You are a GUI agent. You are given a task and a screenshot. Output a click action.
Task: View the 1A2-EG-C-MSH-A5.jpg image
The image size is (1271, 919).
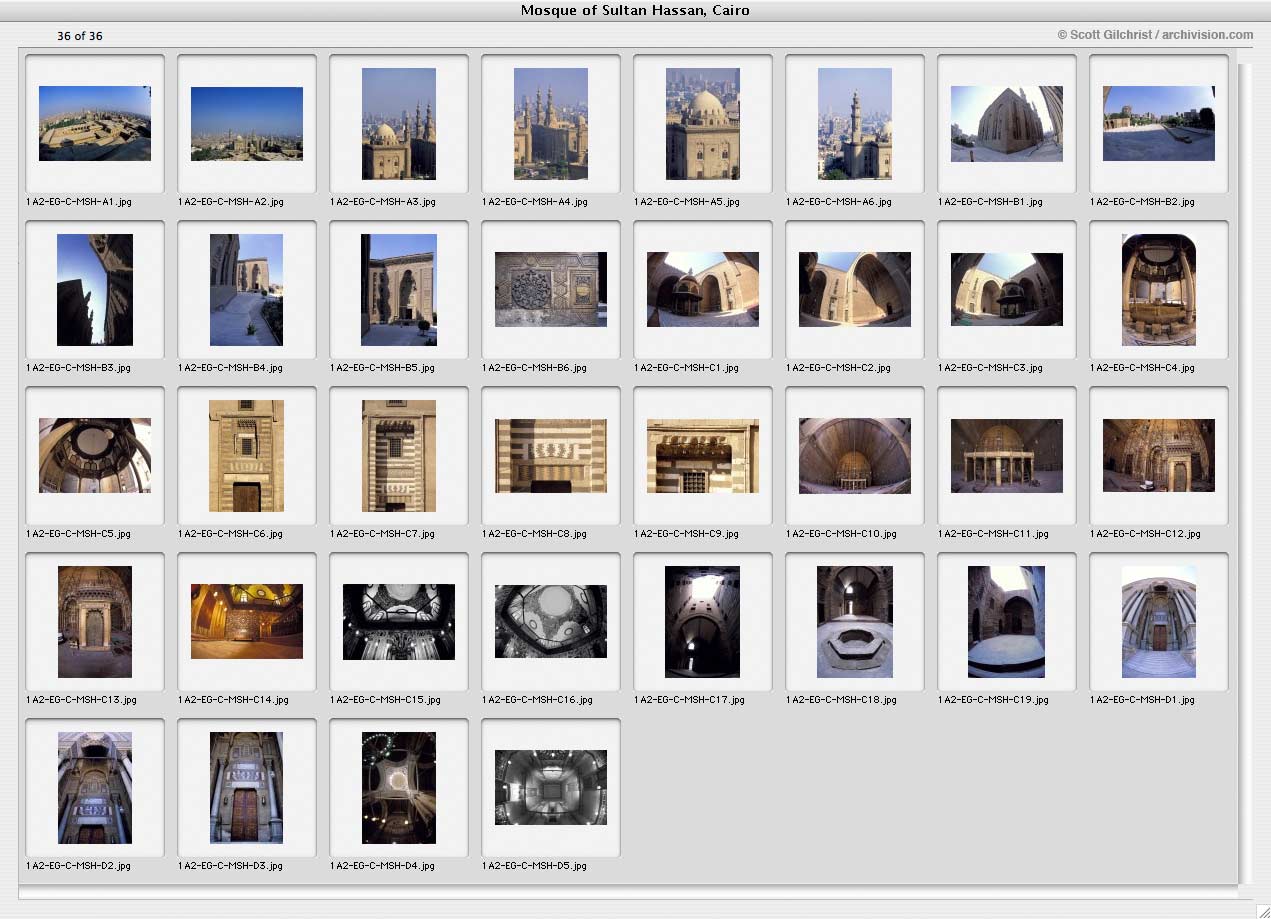coord(703,124)
